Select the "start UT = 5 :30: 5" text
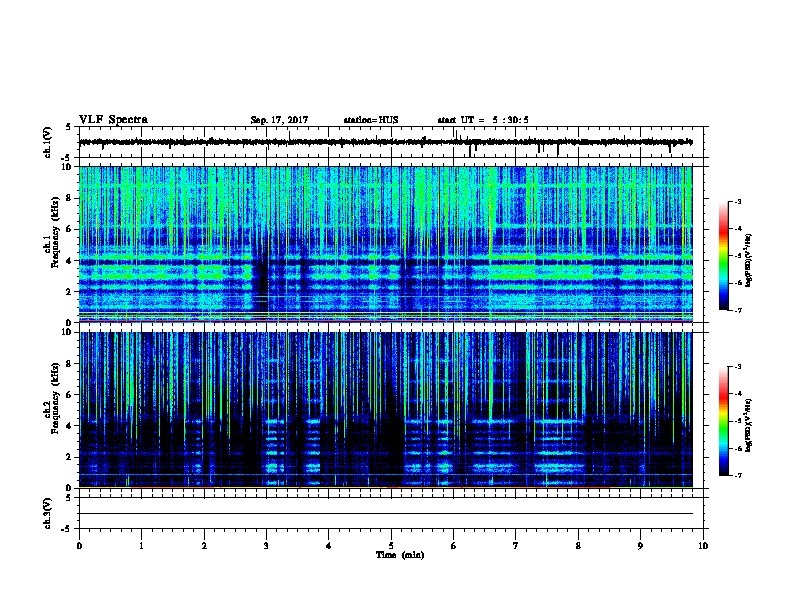This screenshot has width=792, height=612. [483, 120]
